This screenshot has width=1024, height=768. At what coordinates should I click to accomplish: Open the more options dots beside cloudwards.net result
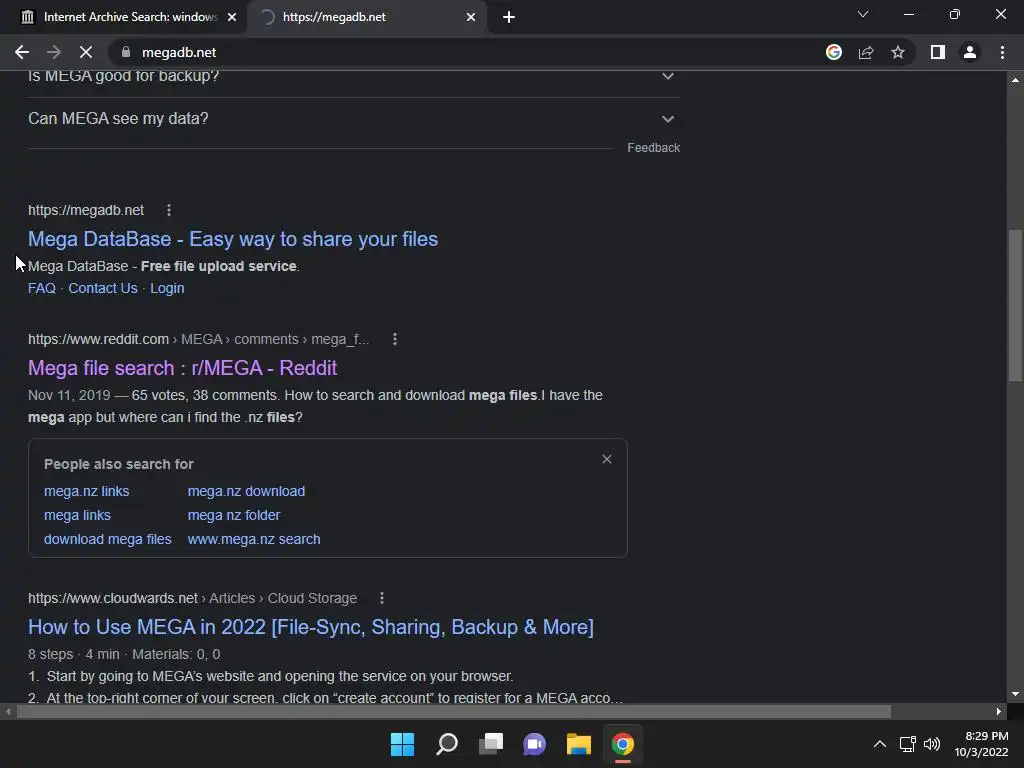point(382,598)
